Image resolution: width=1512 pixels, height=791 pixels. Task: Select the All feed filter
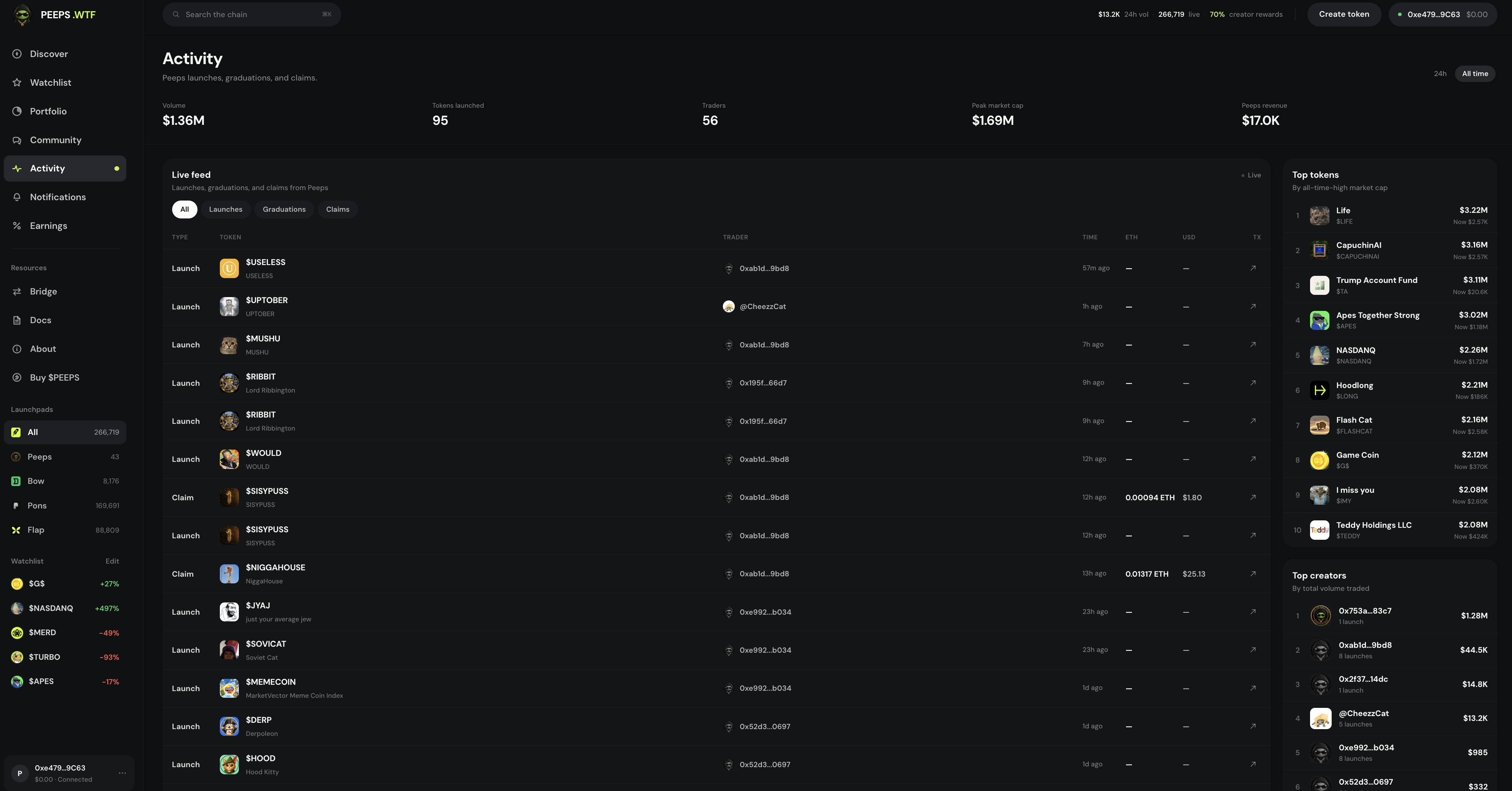tap(184, 209)
